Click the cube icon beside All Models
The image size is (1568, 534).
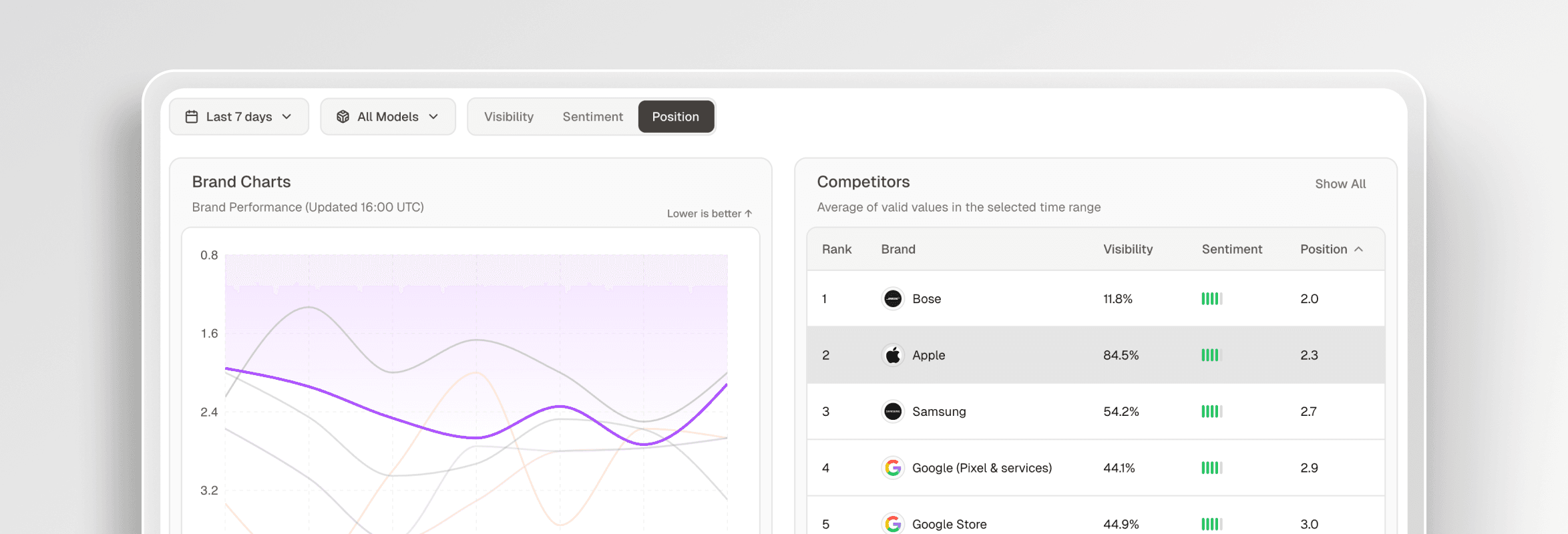point(343,117)
